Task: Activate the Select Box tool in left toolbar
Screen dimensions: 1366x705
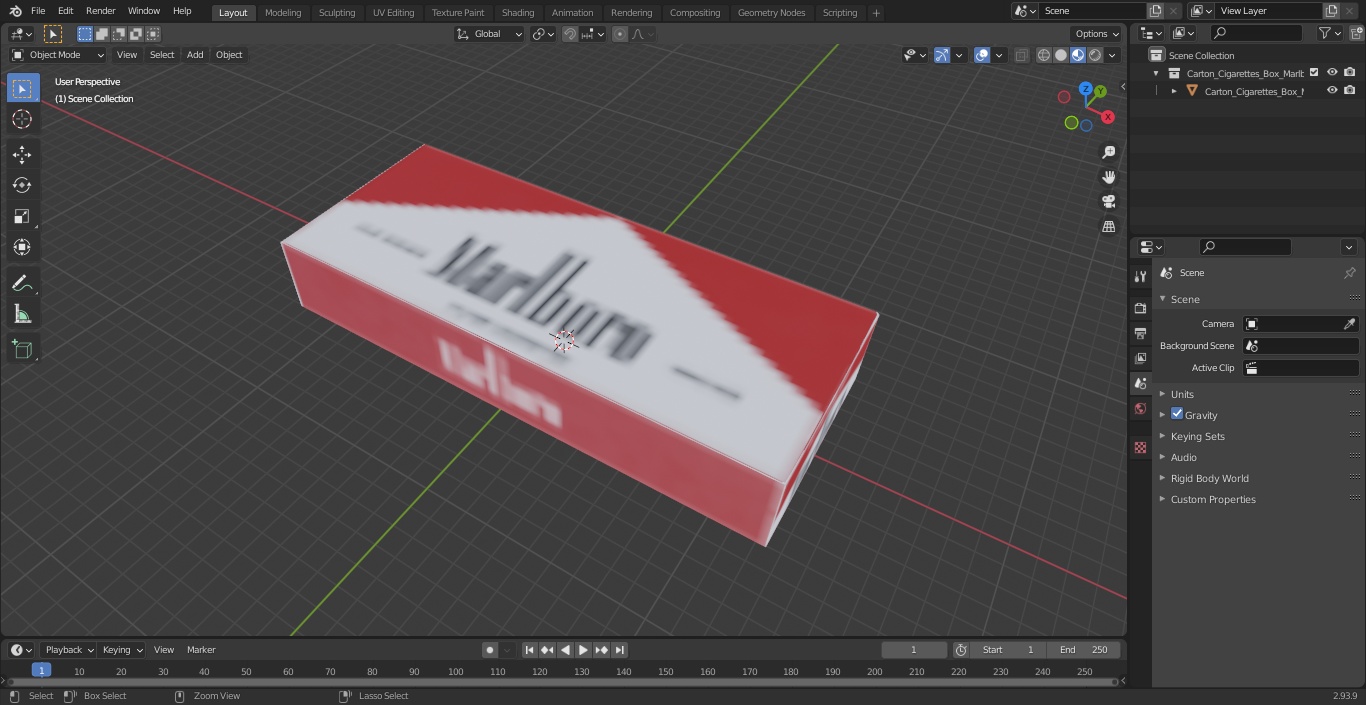Action: pyautogui.click(x=22, y=88)
